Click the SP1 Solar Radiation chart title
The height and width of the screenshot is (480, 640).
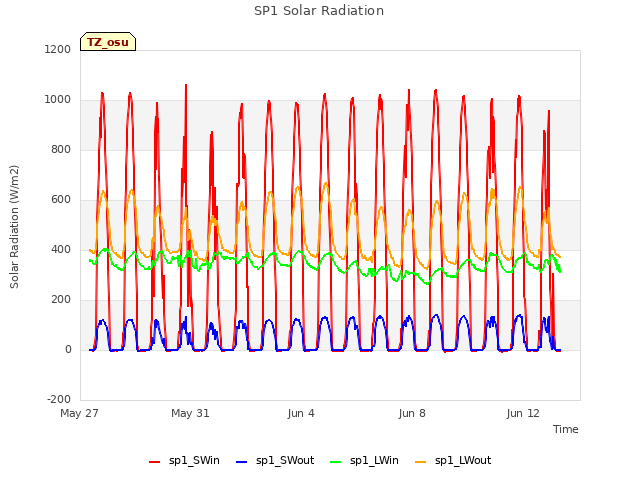pyautogui.click(x=319, y=11)
